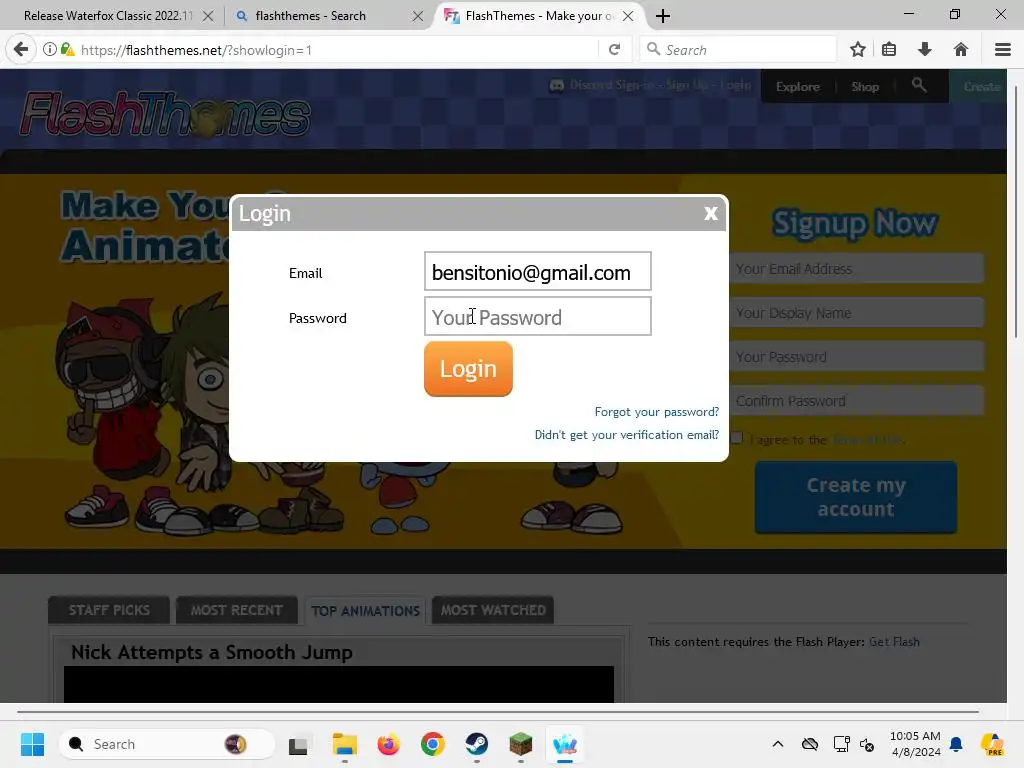
Task: Close the Login dialog with X
Action: tap(711, 214)
